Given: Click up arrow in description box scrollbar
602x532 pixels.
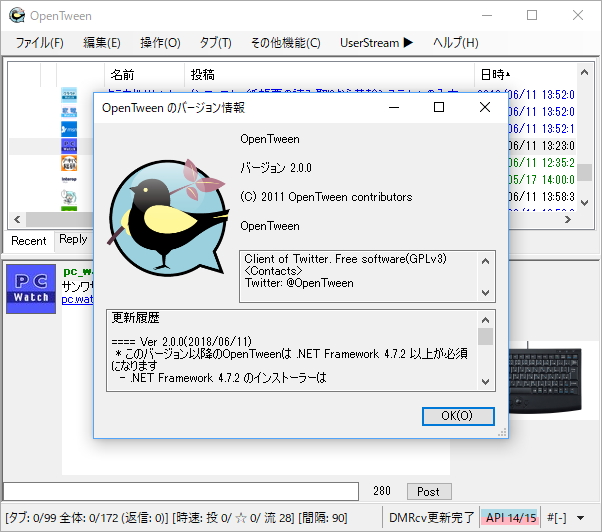Looking at the screenshot, I should pos(485,261).
